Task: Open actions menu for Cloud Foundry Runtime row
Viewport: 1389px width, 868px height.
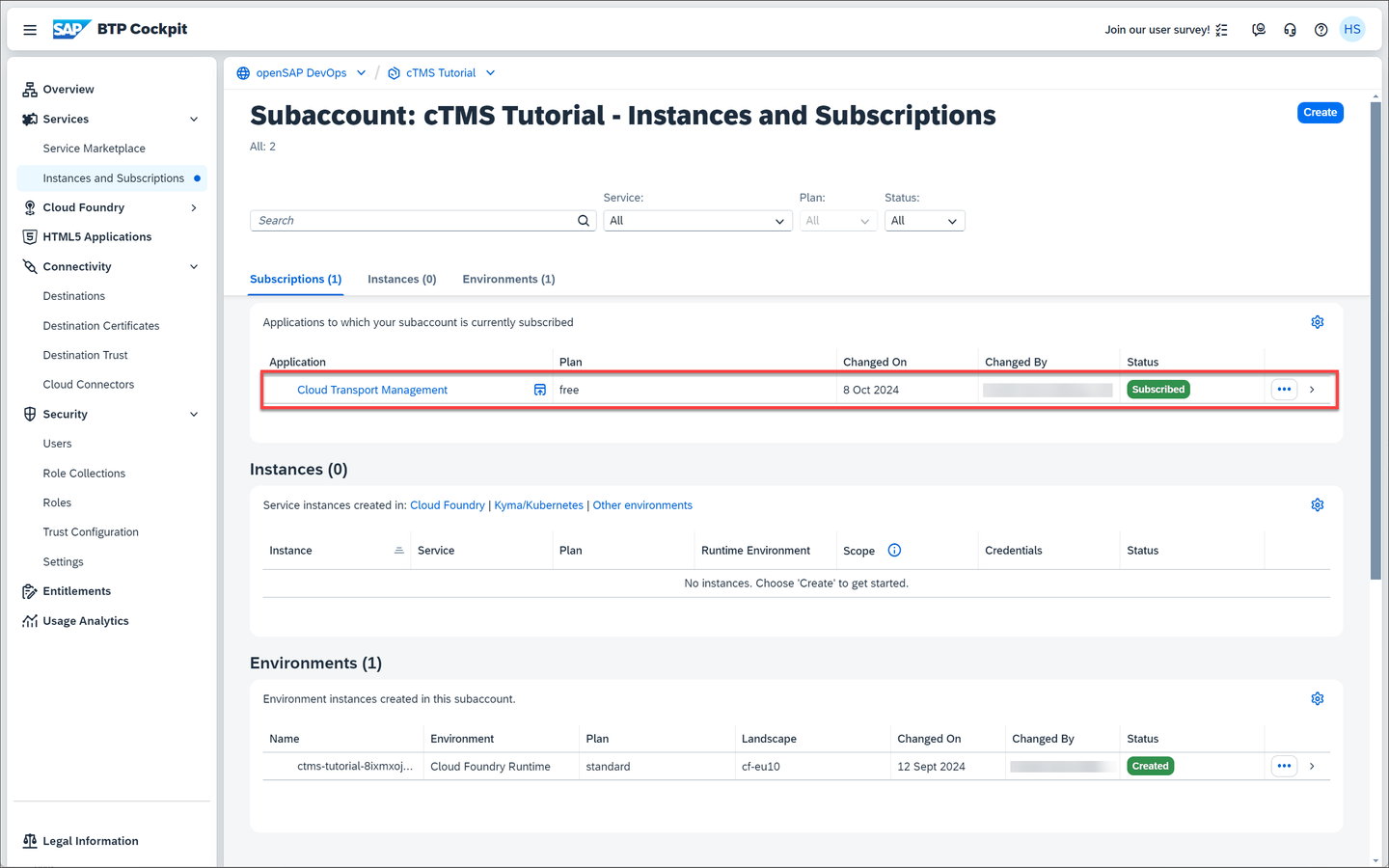Action: click(1284, 766)
